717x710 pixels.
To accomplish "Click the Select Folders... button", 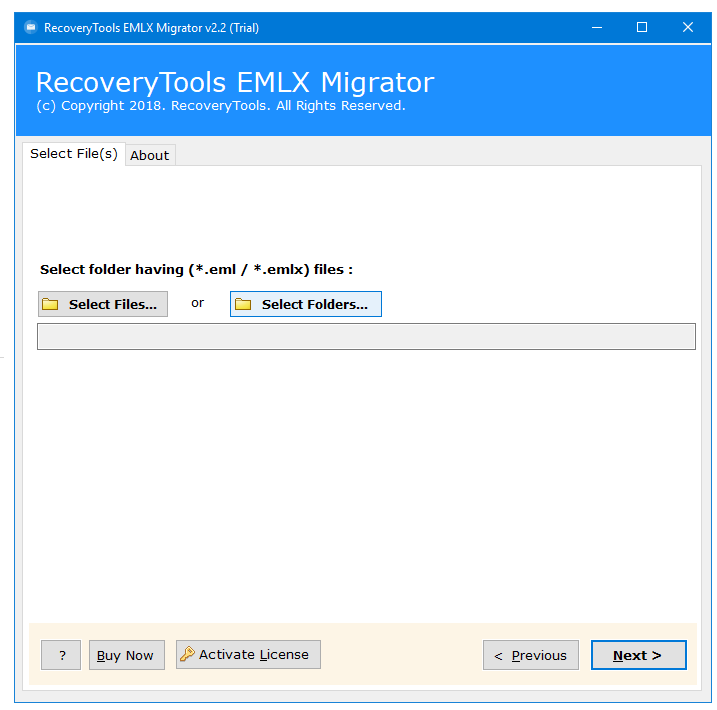I will coord(305,304).
